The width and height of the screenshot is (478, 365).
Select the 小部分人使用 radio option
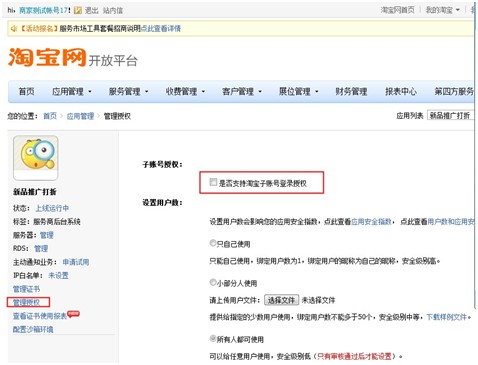[x=213, y=282]
